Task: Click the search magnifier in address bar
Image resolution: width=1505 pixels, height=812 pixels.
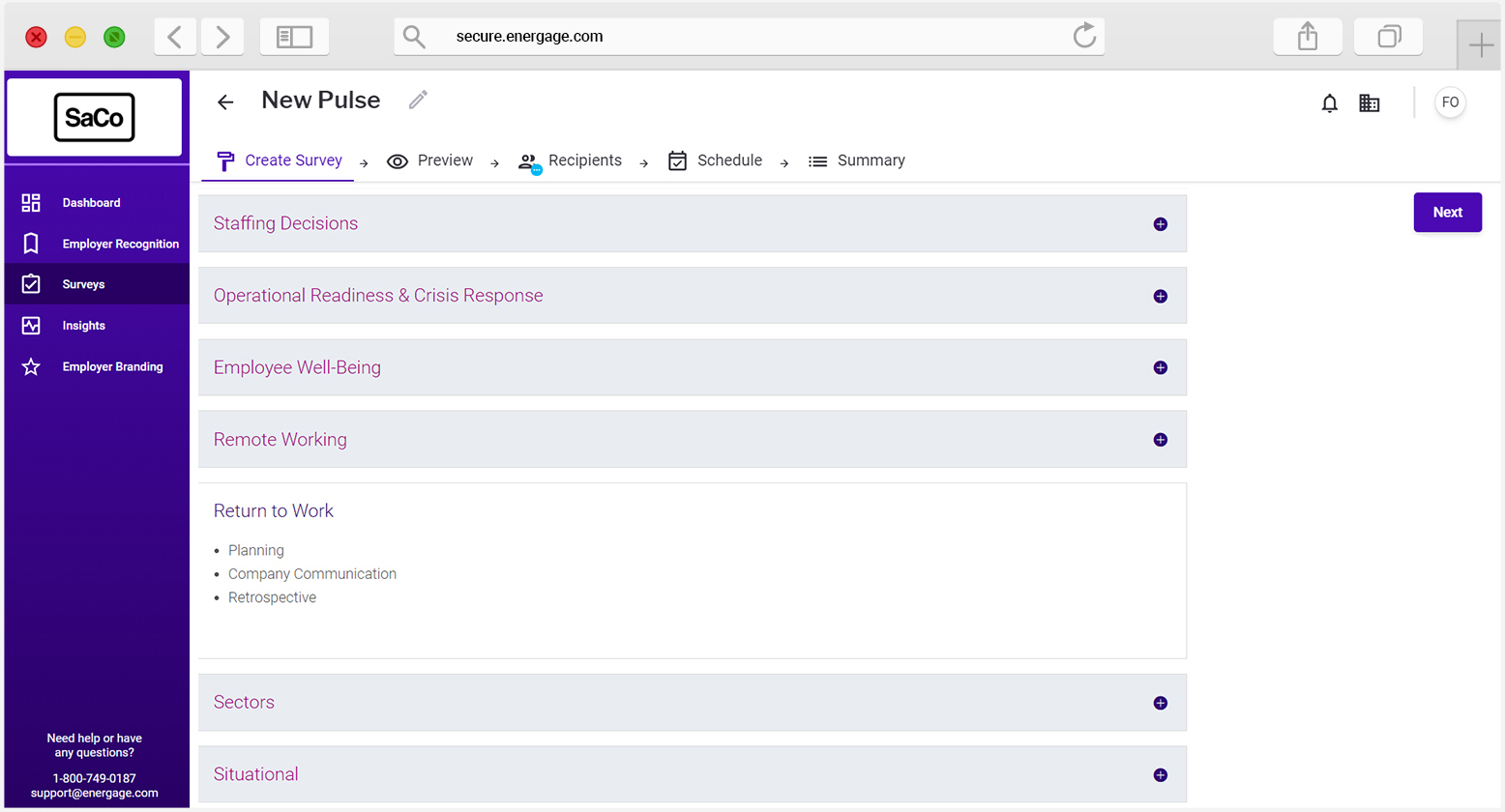Action: point(414,37)
